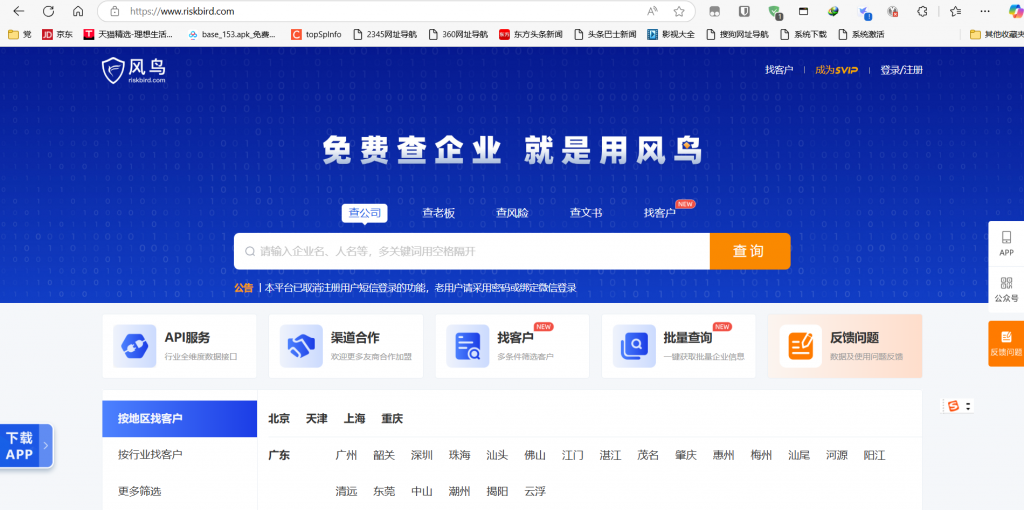
Task: Click the 反馈问题 card icon
Action: pos(800,346)
